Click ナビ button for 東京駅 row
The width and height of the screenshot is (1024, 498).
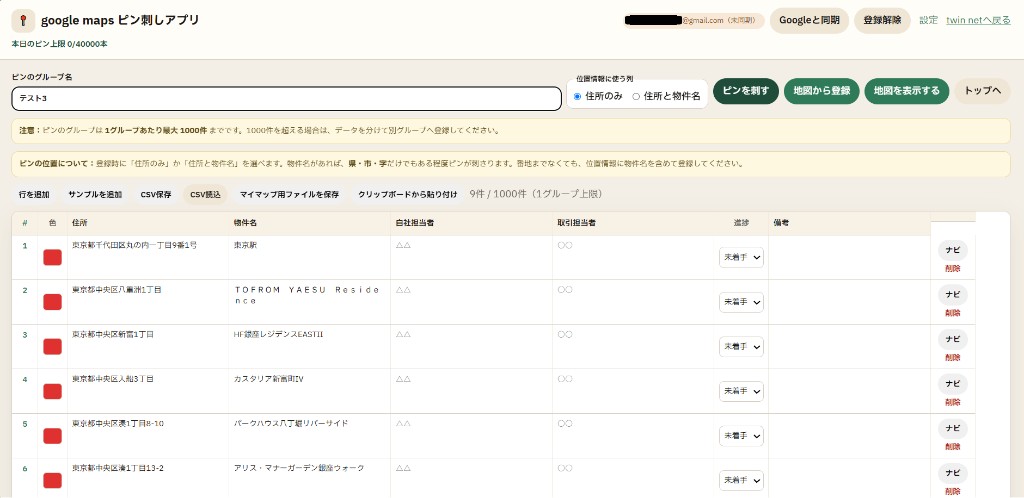[x=952, y=250]
